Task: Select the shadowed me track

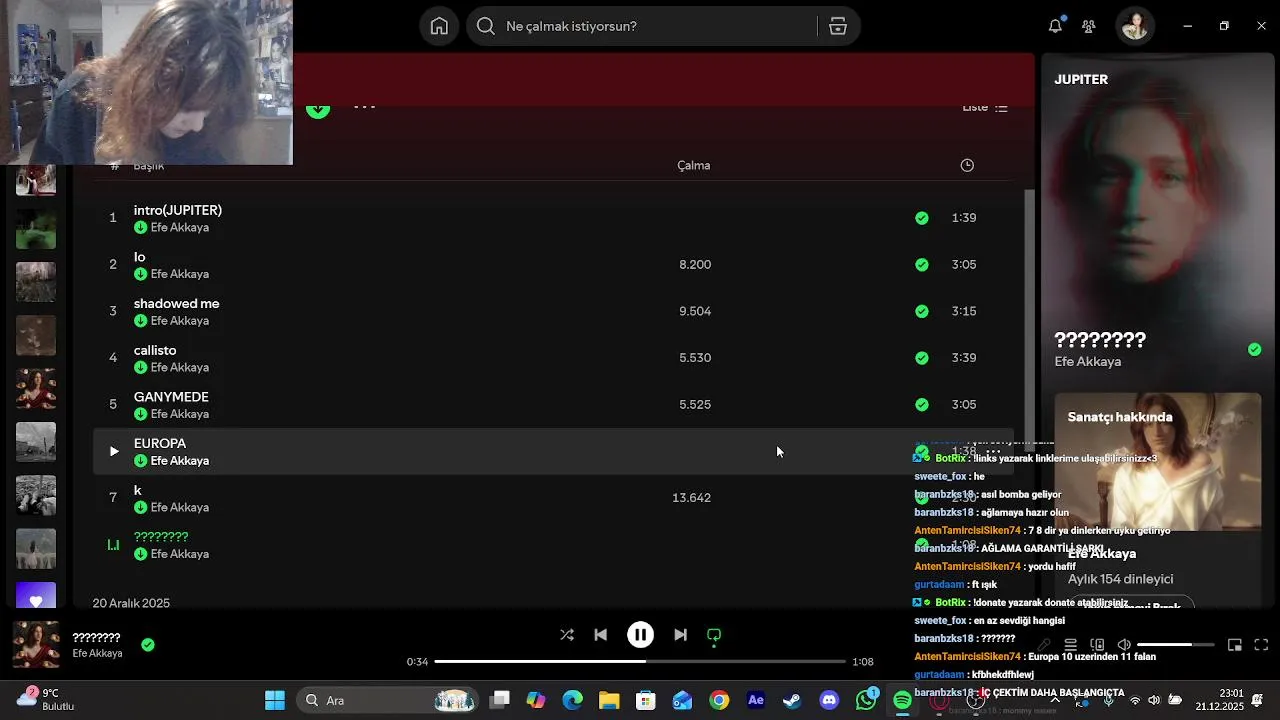Action: (x=177, y=303)
